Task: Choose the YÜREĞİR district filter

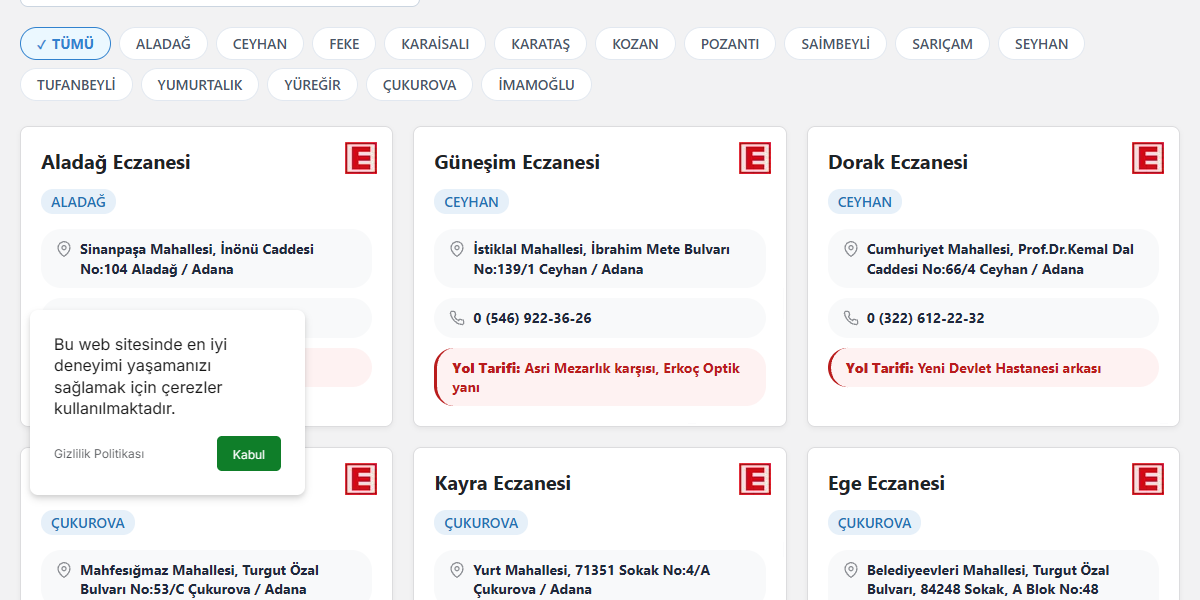Action: (x=312, y=85)
